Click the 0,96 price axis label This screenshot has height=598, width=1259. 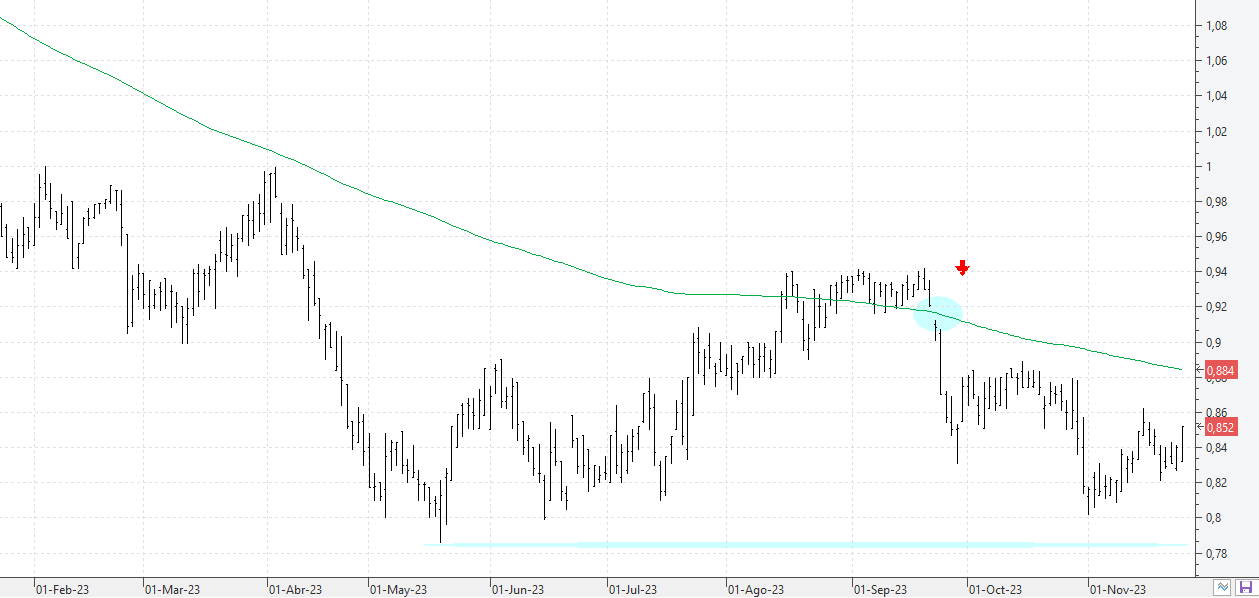[x=1217, y=237]
